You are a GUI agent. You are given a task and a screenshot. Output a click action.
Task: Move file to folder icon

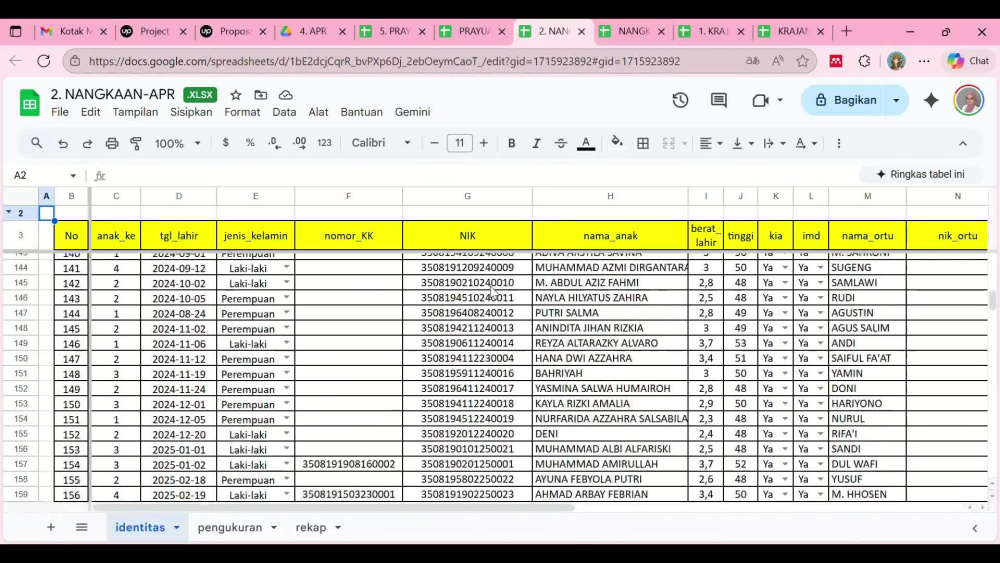(260, 95)
